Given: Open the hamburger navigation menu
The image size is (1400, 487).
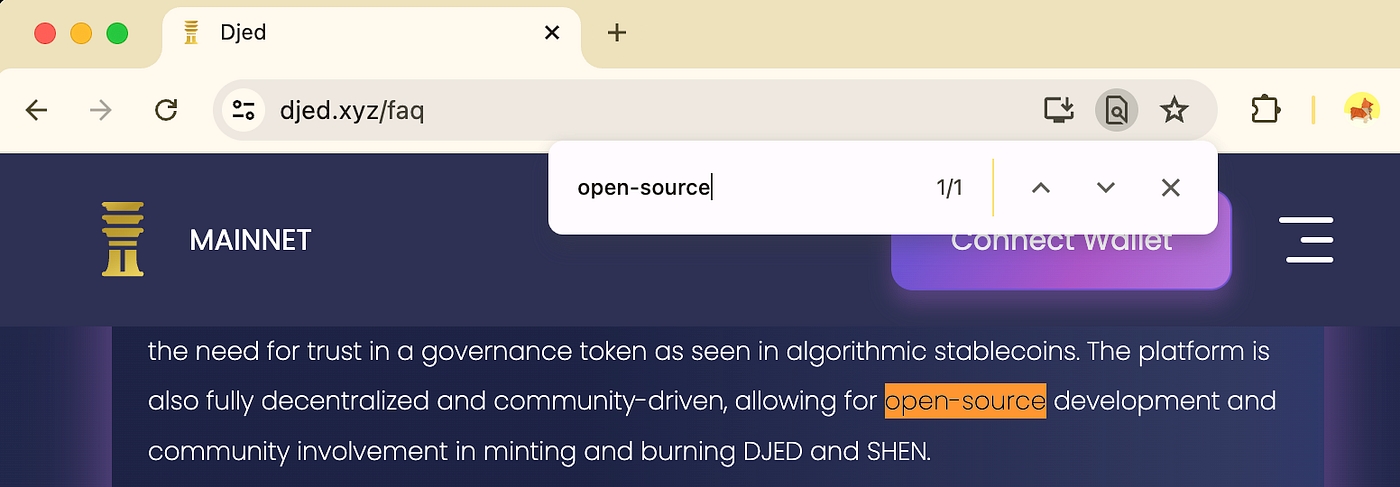Looking at the screenshot, I should point(1309,240).
